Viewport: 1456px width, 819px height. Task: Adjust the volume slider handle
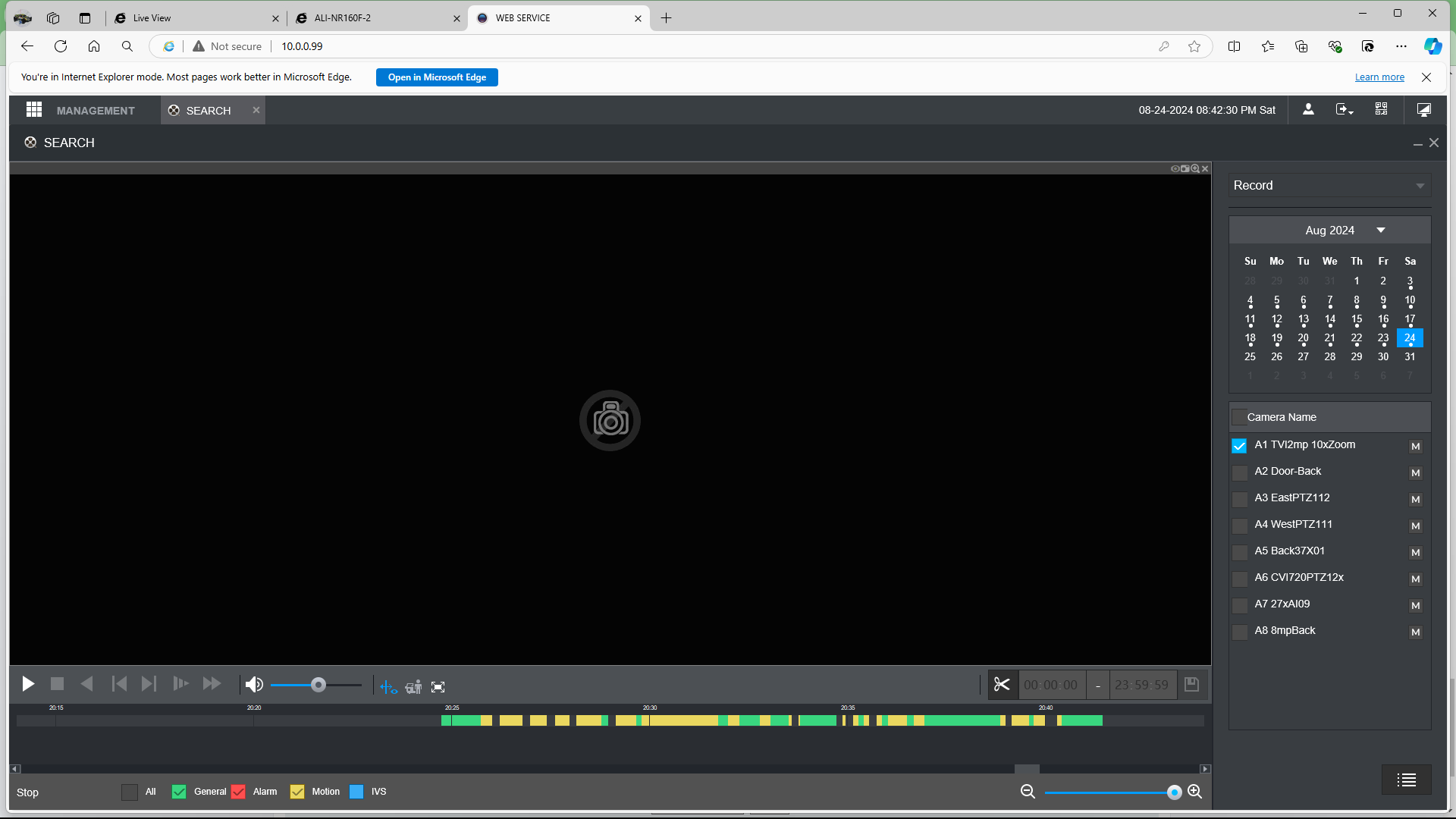click(318, 686)
